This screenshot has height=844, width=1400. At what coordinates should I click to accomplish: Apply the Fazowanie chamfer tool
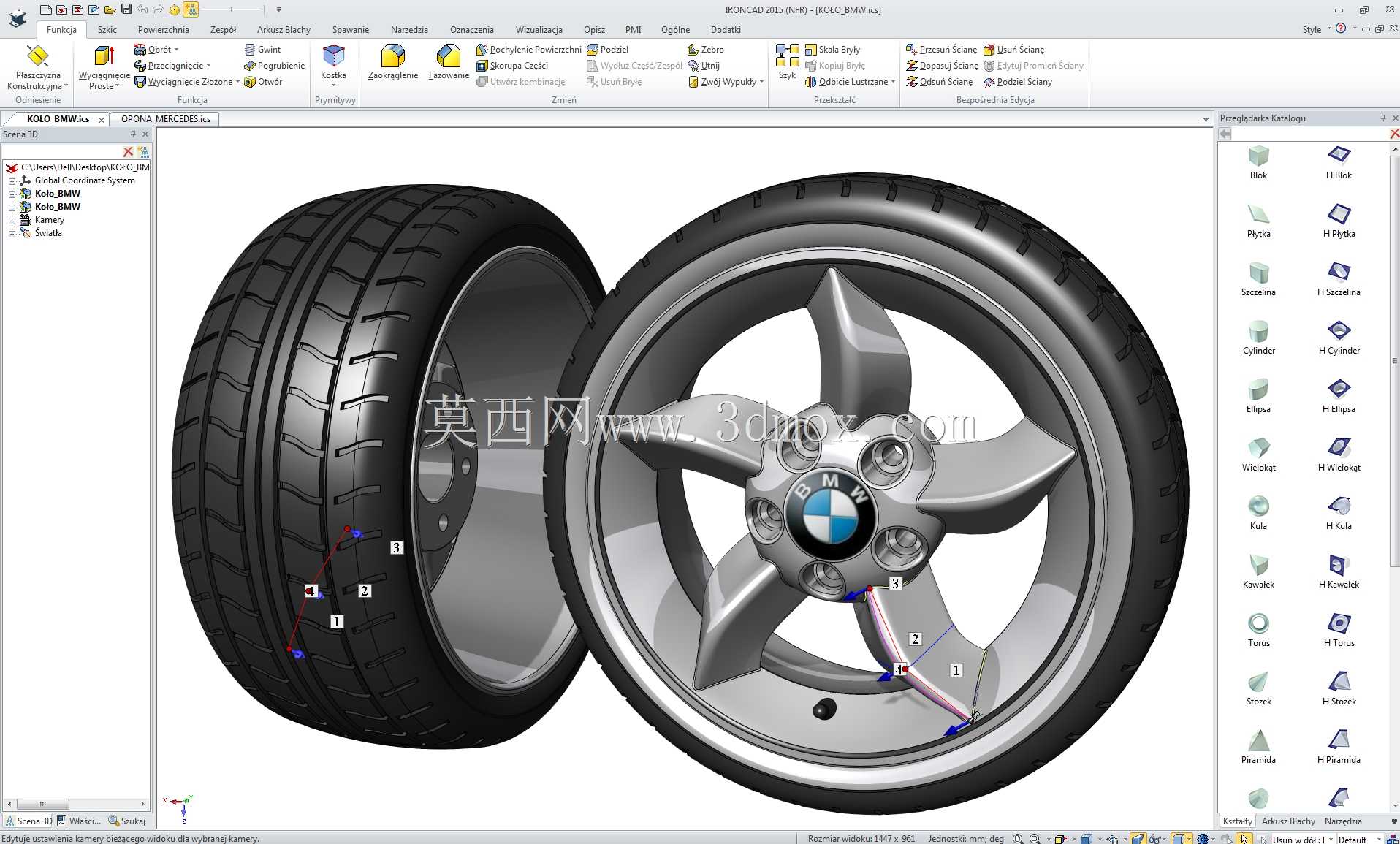(449, 61)
